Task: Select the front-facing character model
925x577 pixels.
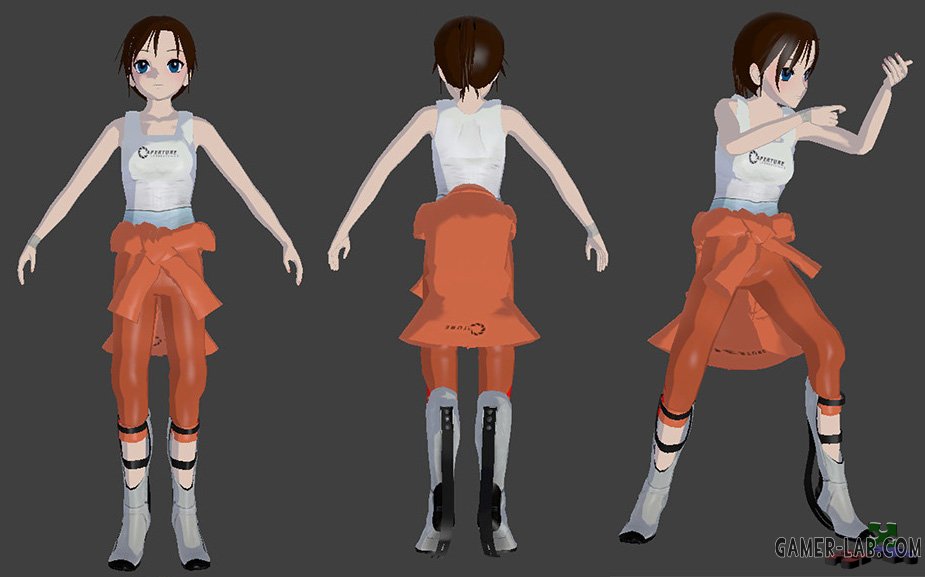Action: coord(159,295)
